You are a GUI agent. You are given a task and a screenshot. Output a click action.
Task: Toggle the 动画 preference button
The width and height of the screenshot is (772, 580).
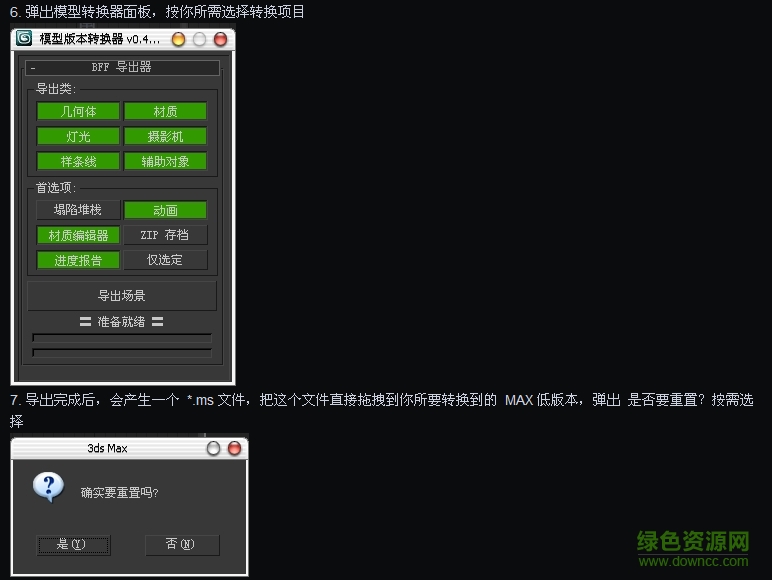(x=165, y=210)
